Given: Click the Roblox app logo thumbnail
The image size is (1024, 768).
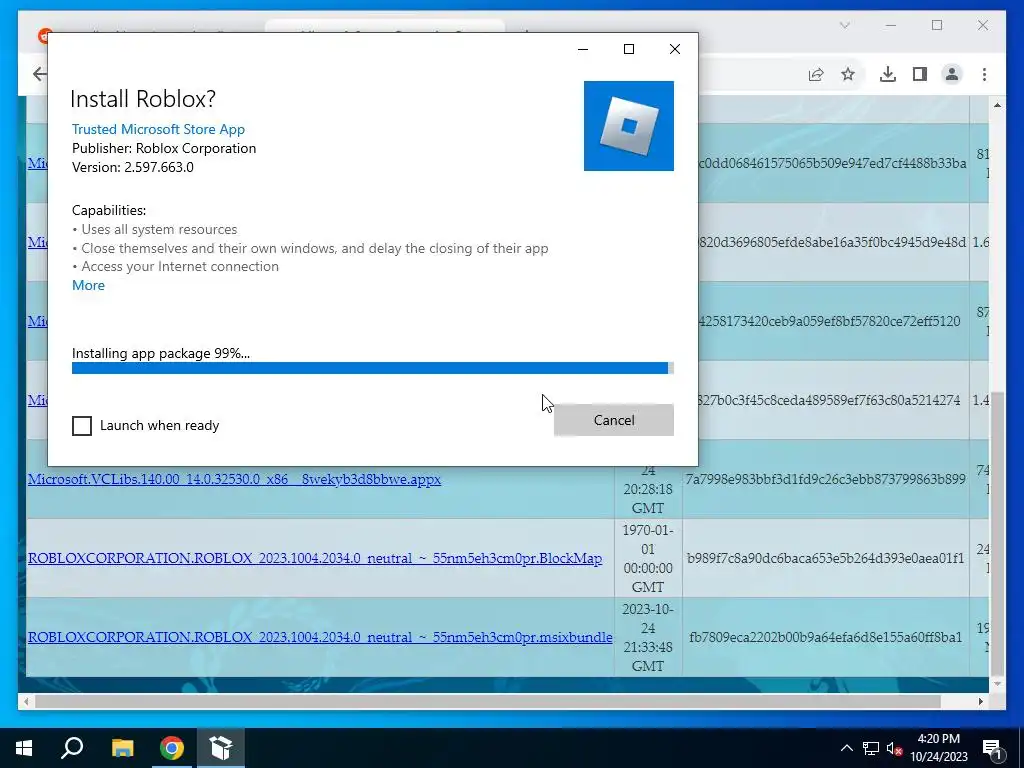Looking at the screenshot, I should 628,126.
